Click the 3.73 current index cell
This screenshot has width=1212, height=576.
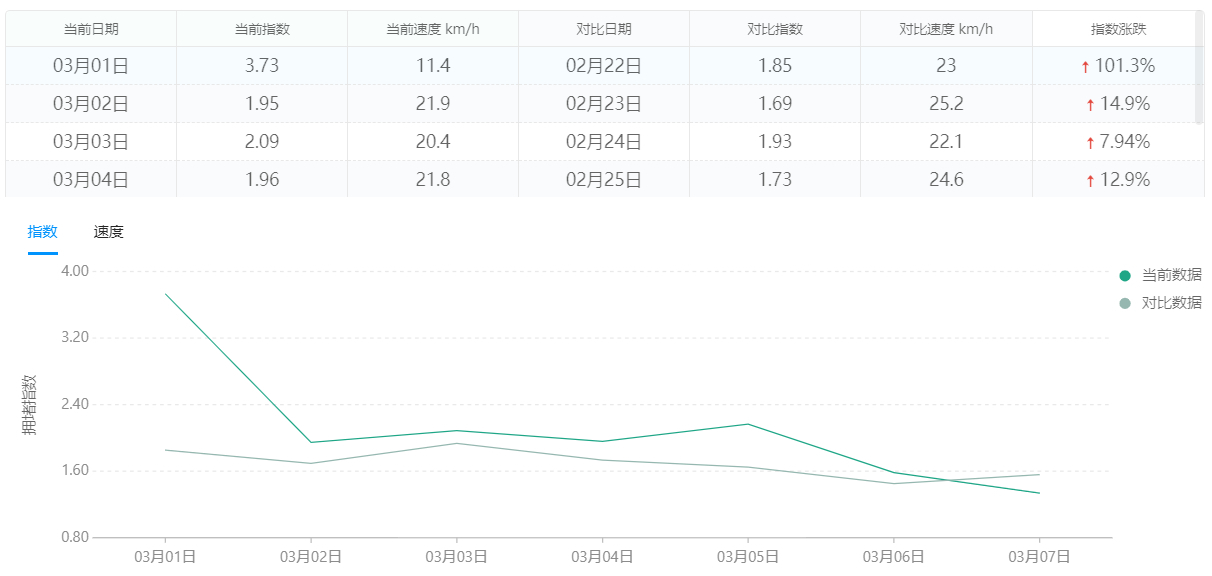262,66
